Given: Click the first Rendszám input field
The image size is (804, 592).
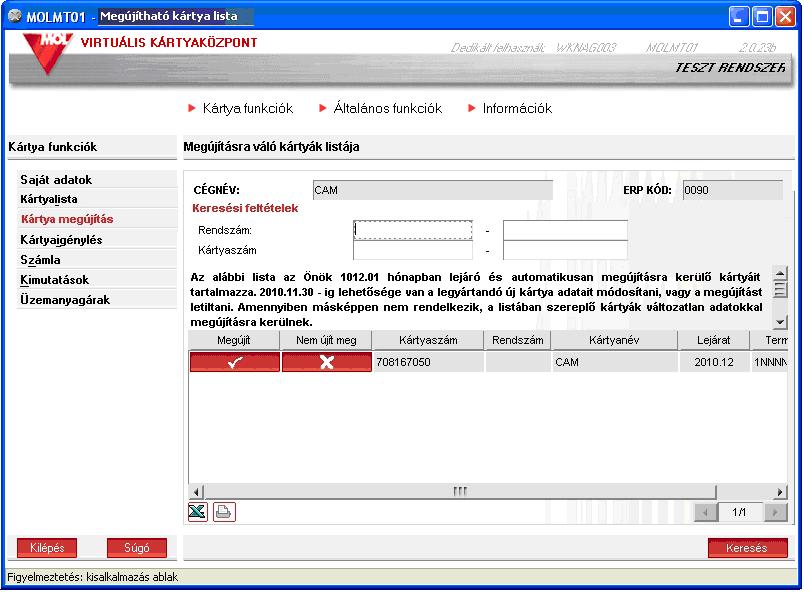Looking at the screenshot, I should (413, 230).
